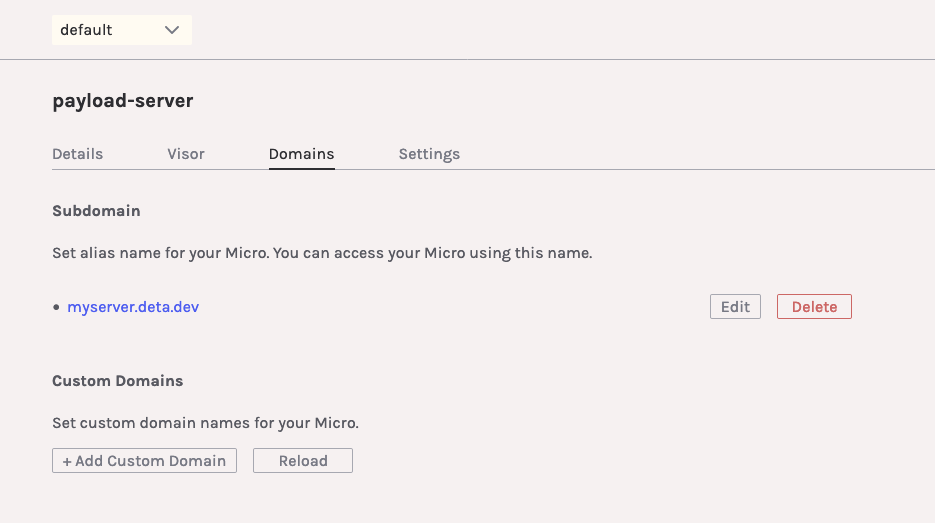The image size is (935, 523).
Task: Edit the myserver.deta.dev subdomain
Action: click(735, 307)
